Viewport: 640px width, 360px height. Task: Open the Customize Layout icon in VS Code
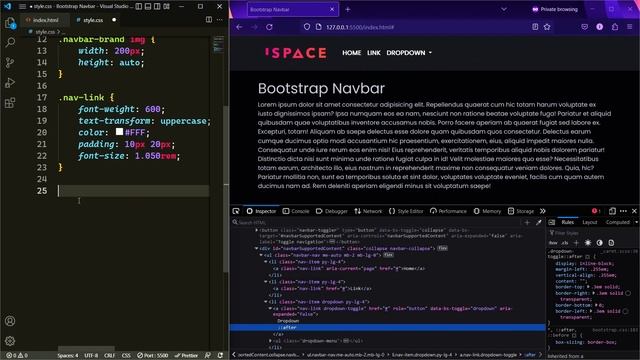167,7
